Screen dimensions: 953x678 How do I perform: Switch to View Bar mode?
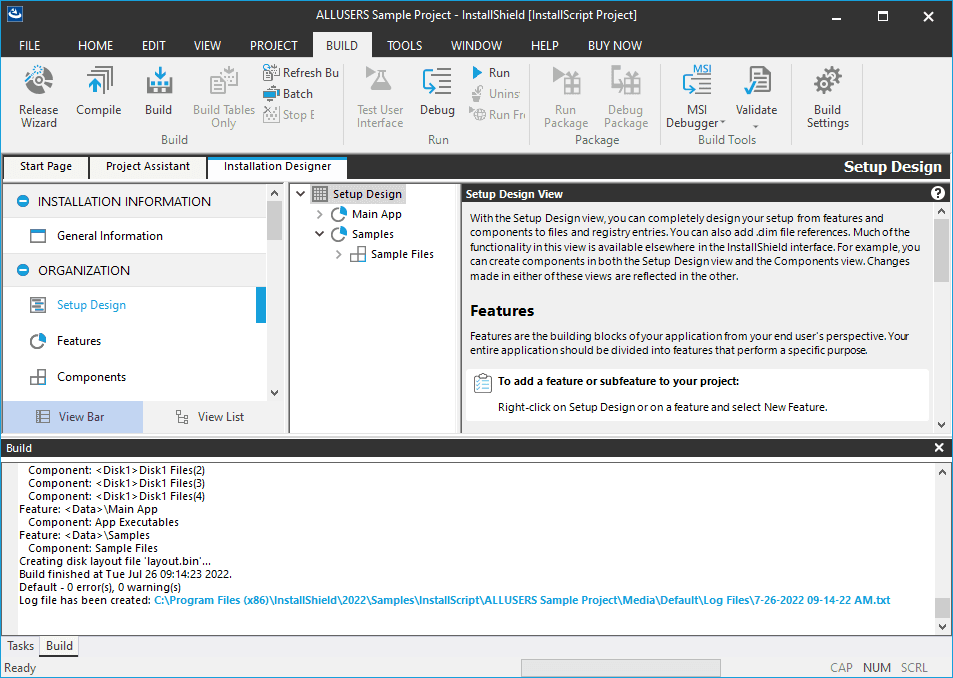[73, 417]
